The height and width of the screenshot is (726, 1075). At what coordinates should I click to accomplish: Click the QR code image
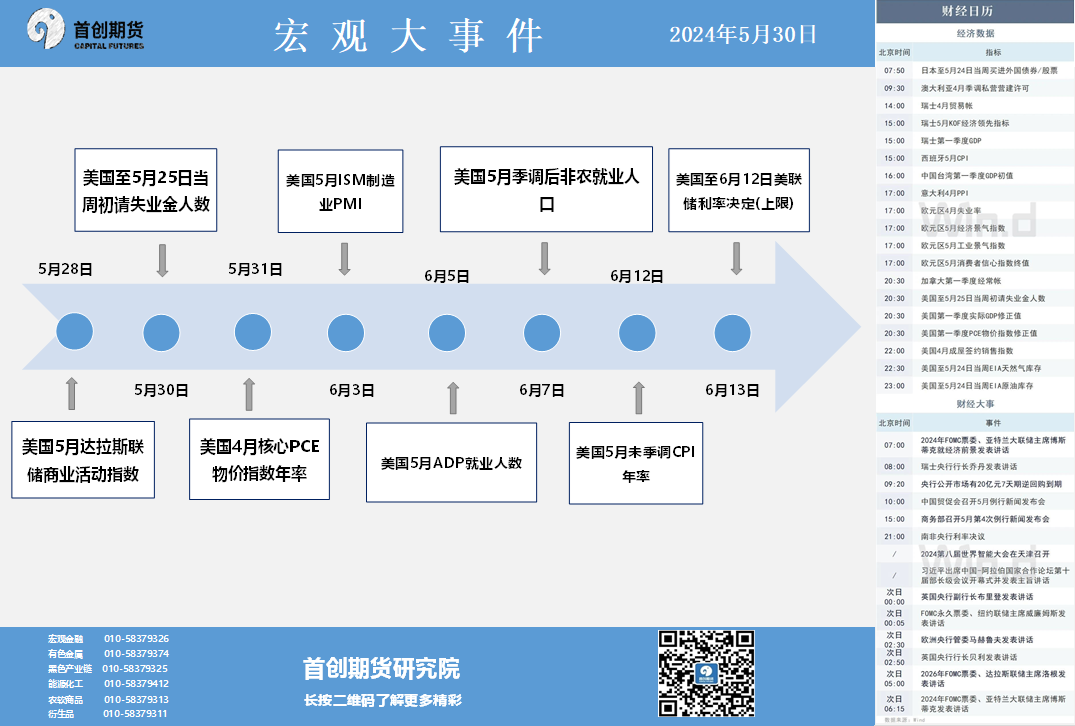(x=706, y=674)
